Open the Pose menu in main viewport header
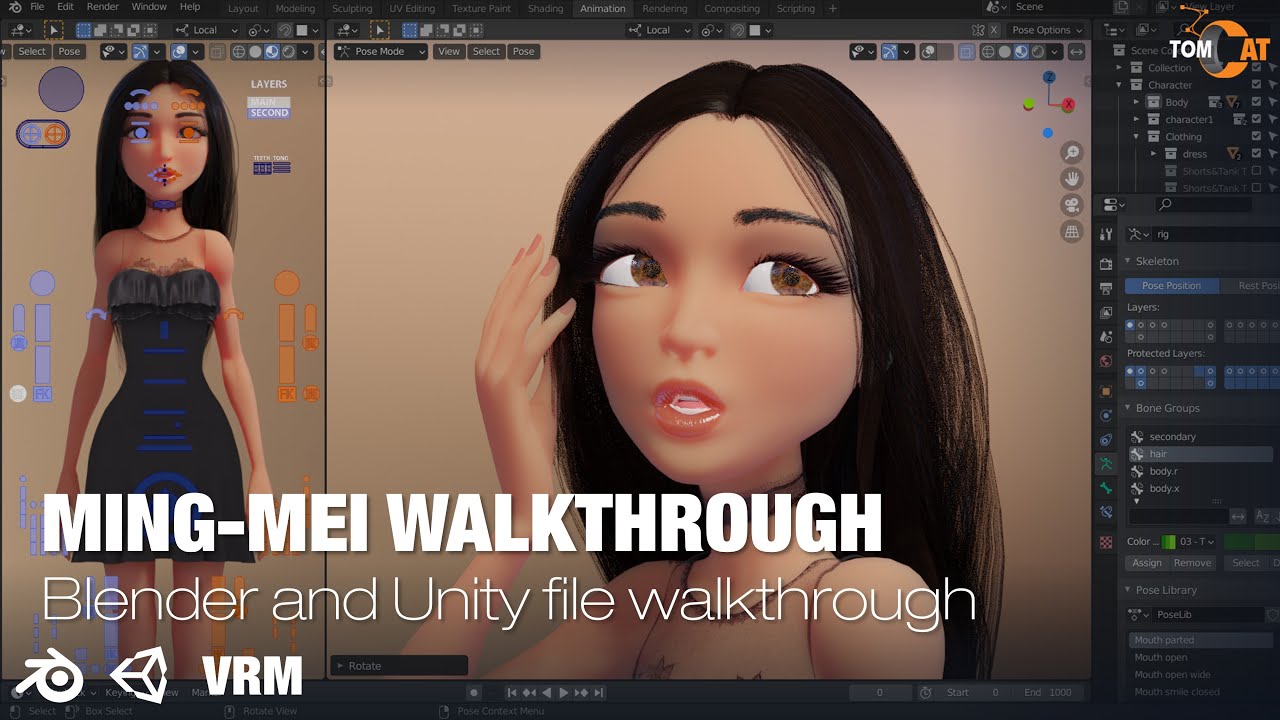The image size is (1280, 720). (x=523, y=51)
